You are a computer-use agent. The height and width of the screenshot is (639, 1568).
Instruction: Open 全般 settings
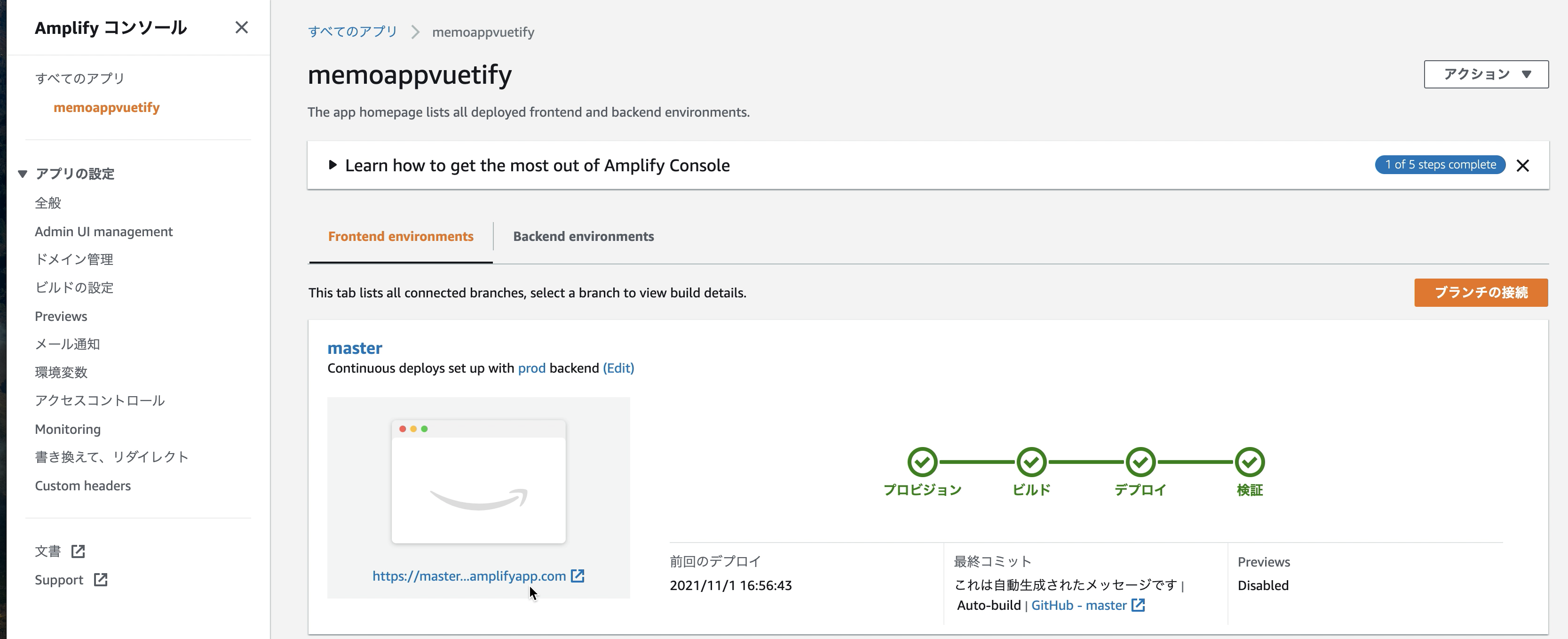(48, 203)
